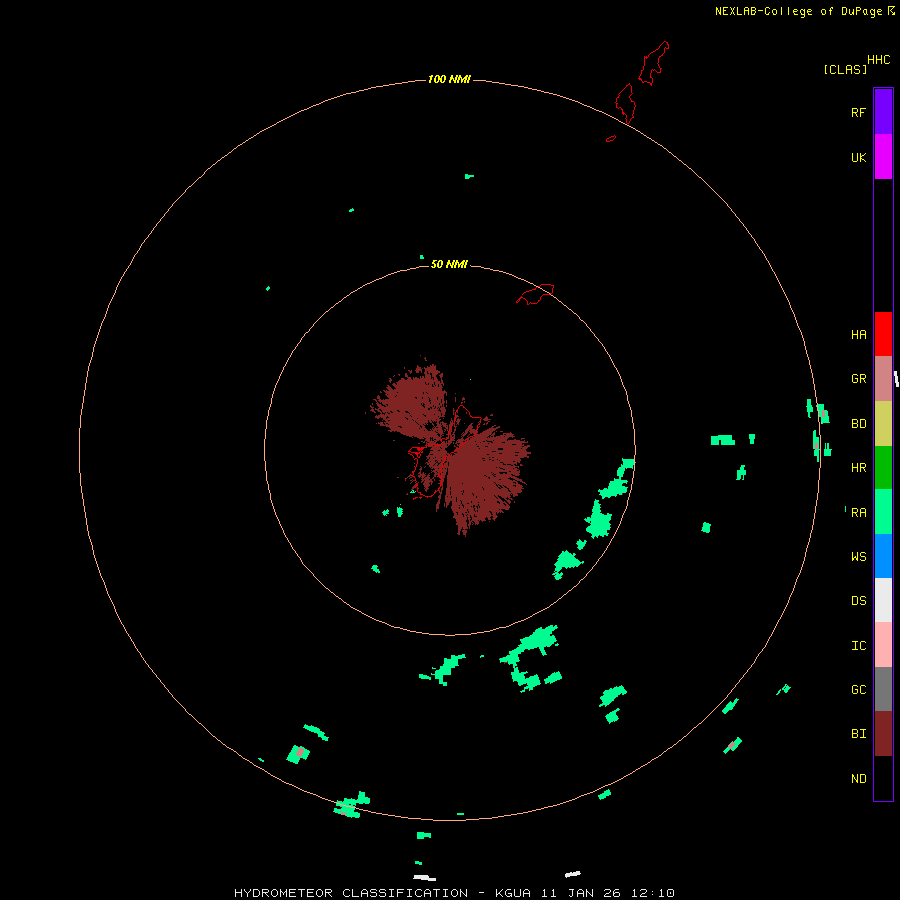
Task: Click the DS legend label
Action: [858, 601]
